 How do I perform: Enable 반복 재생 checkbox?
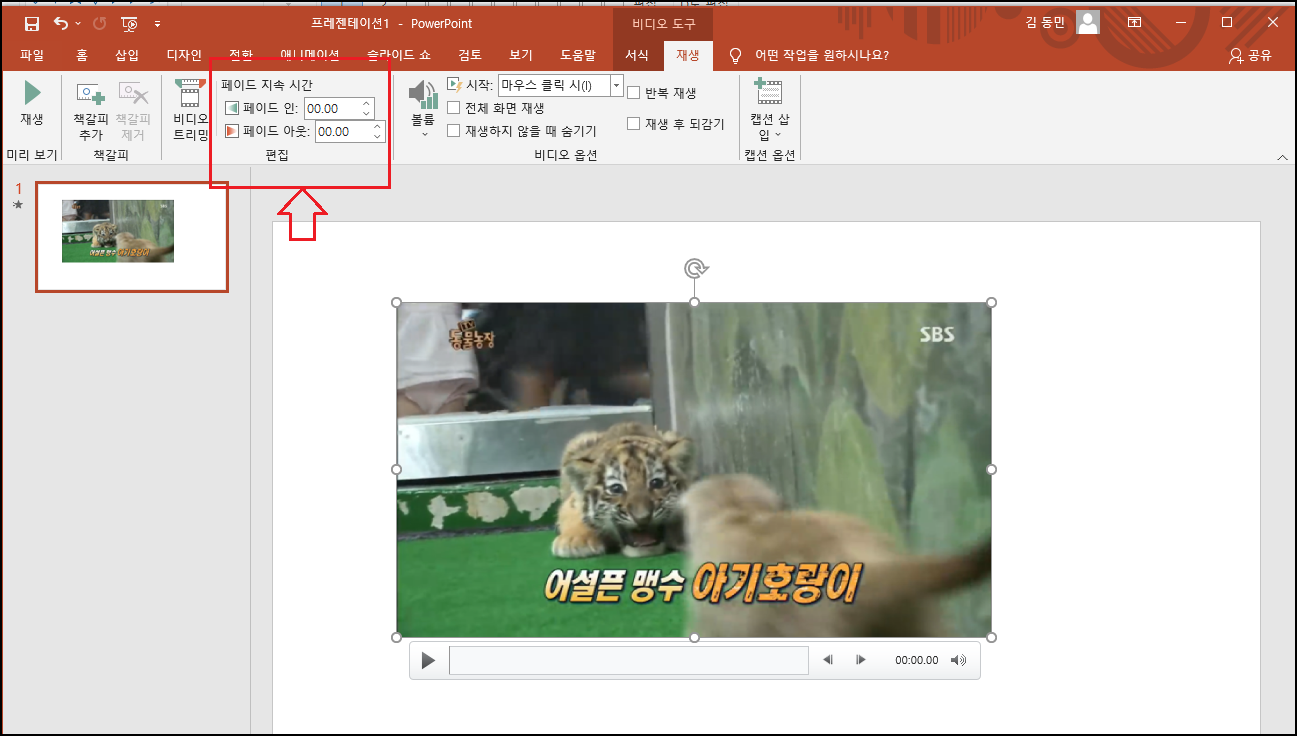tap(634, 93)
